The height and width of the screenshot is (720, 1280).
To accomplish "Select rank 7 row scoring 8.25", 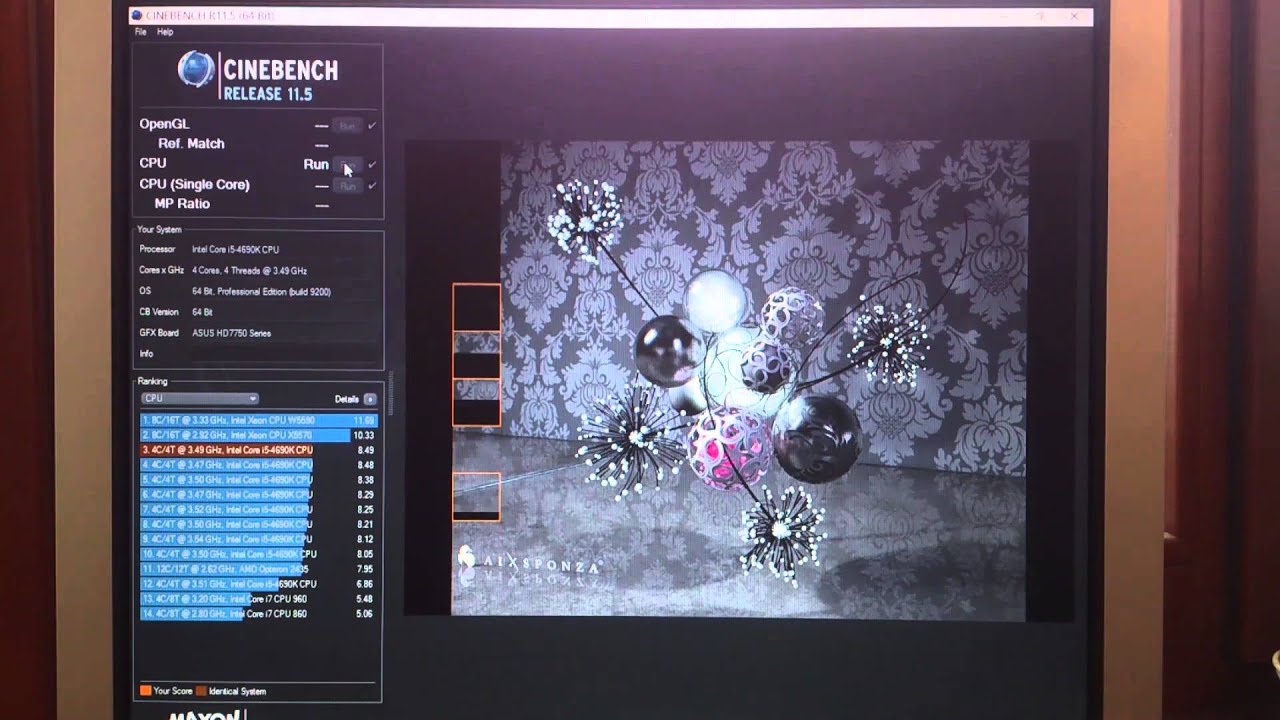I will coord(259,510).
